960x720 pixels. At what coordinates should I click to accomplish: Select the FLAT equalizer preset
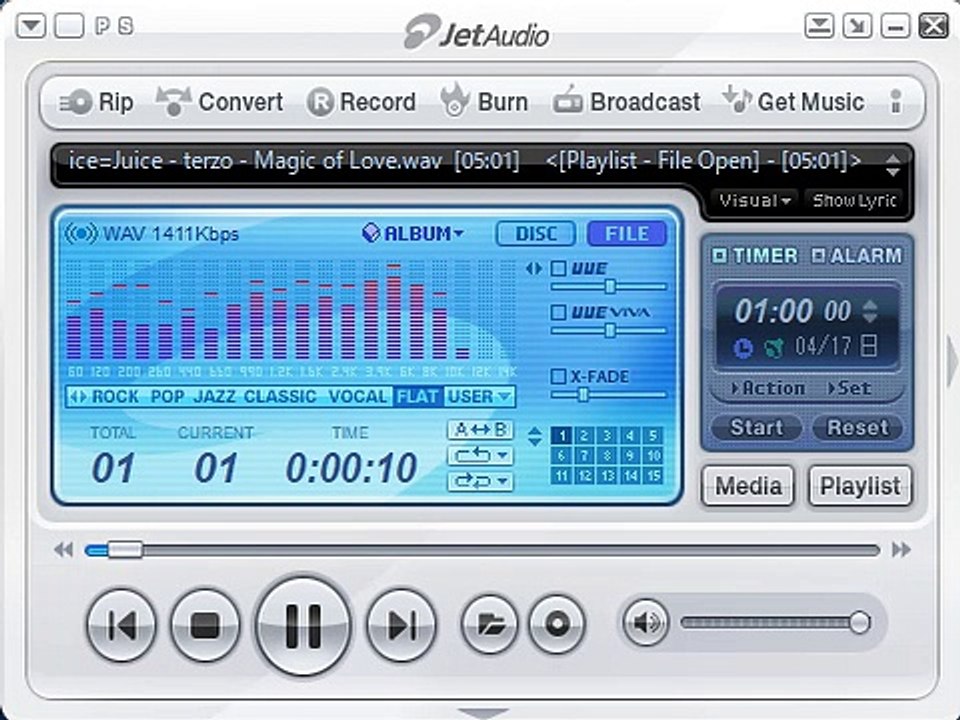point(418,397)
